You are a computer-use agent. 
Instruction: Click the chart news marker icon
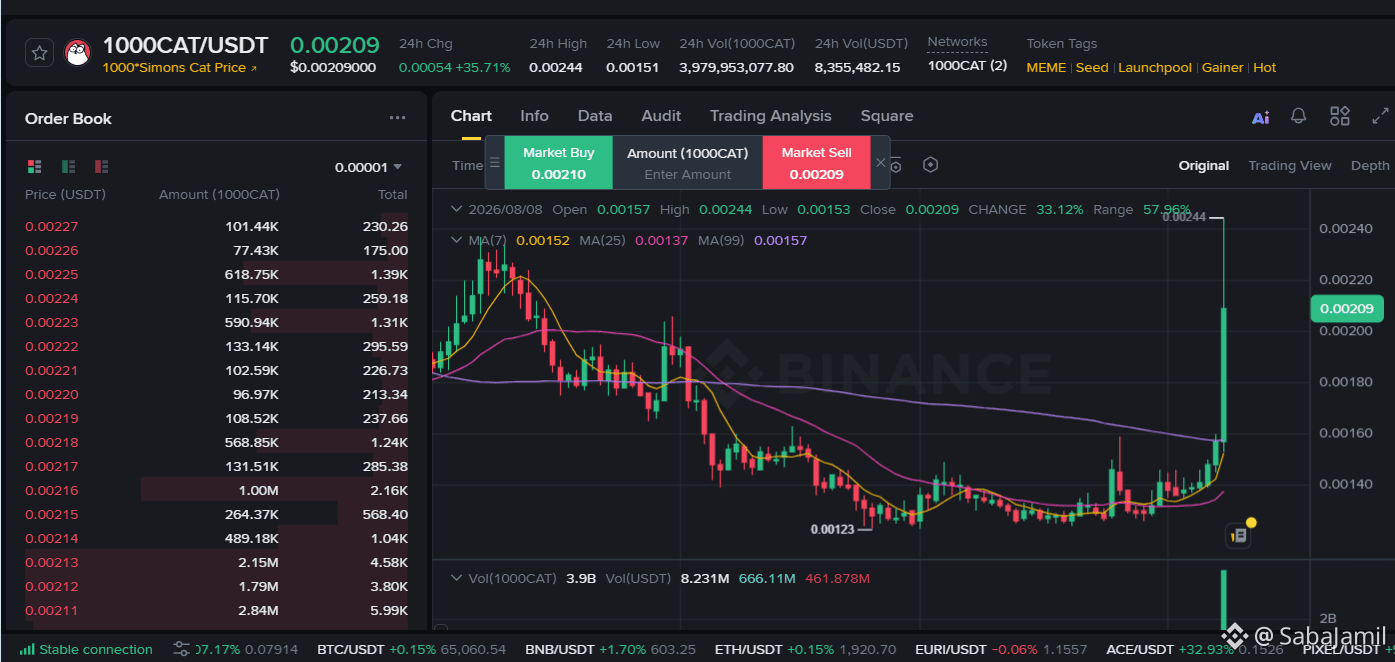[x=1239, y=535]
